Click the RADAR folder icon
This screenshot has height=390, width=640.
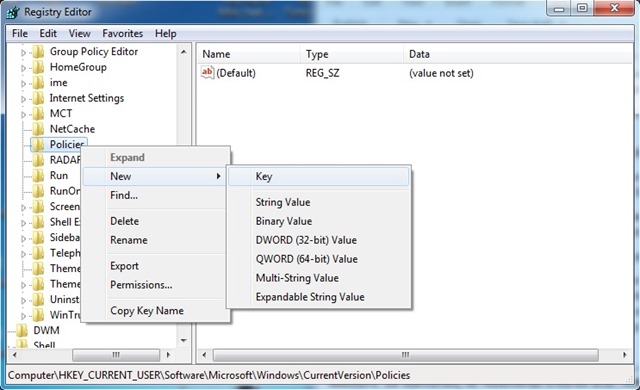(38, 160)
